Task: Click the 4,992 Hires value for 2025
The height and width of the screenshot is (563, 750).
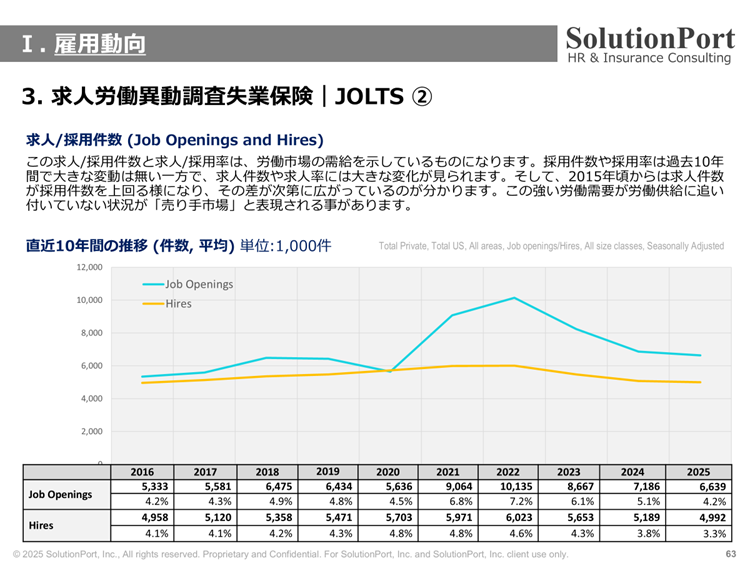Action: click(x=699, y=517)
